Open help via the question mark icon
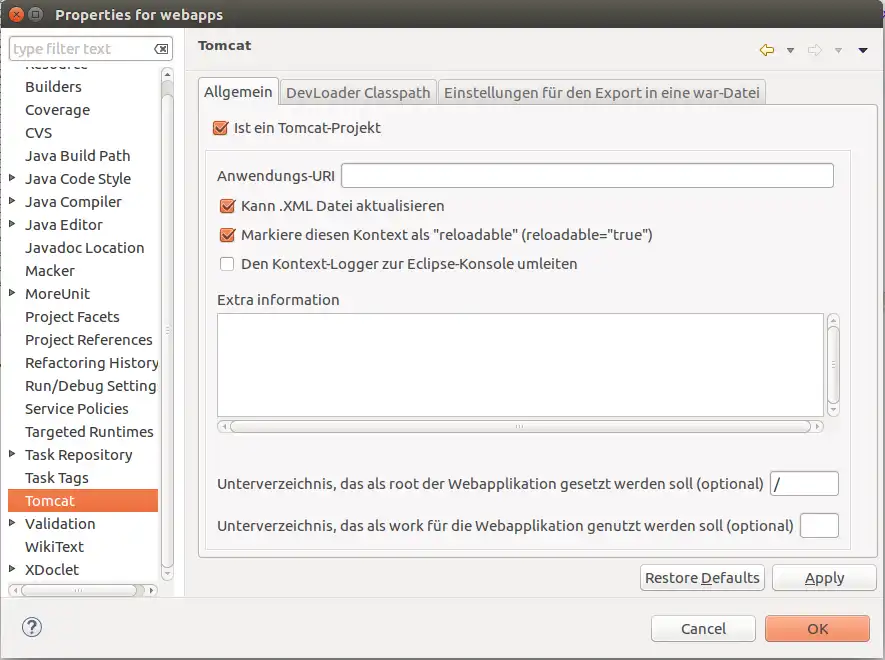Screen dimensions: 885x660 click(32, 627)
